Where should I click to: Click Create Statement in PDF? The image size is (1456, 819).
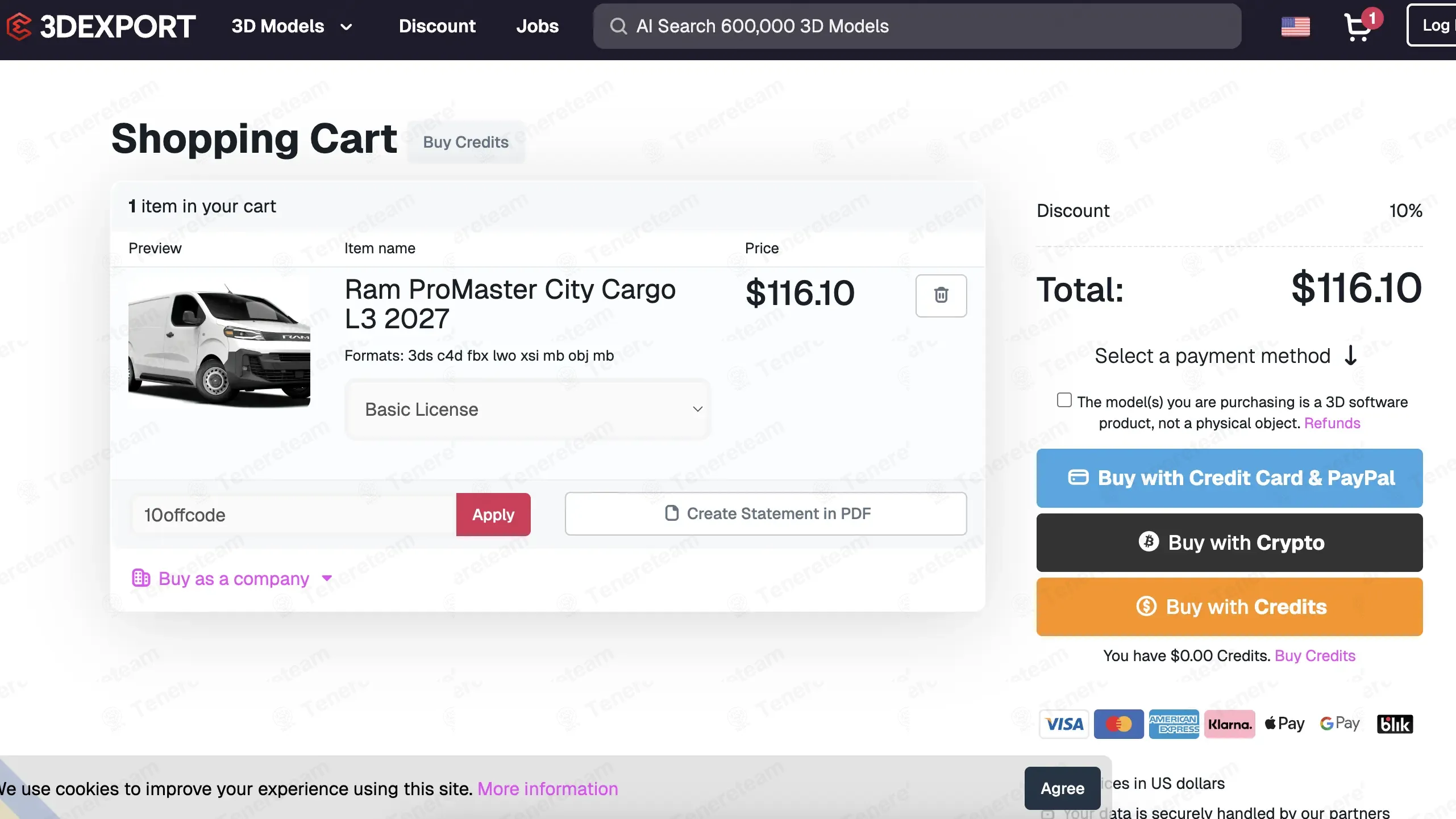click(766, 513)
